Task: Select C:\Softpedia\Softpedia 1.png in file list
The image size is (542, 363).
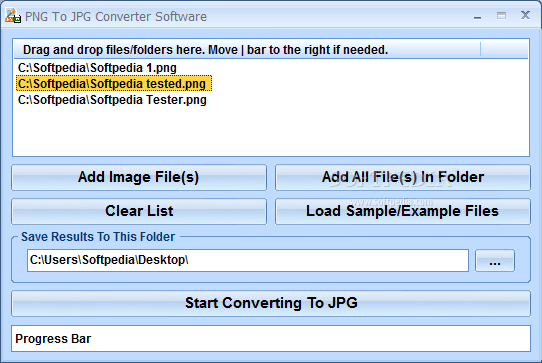Action: point(97,68)
